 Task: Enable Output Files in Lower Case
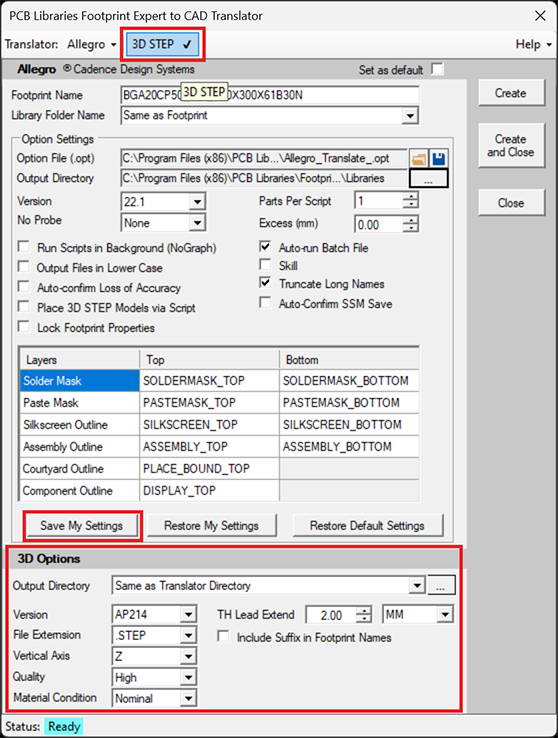[24, 267]
